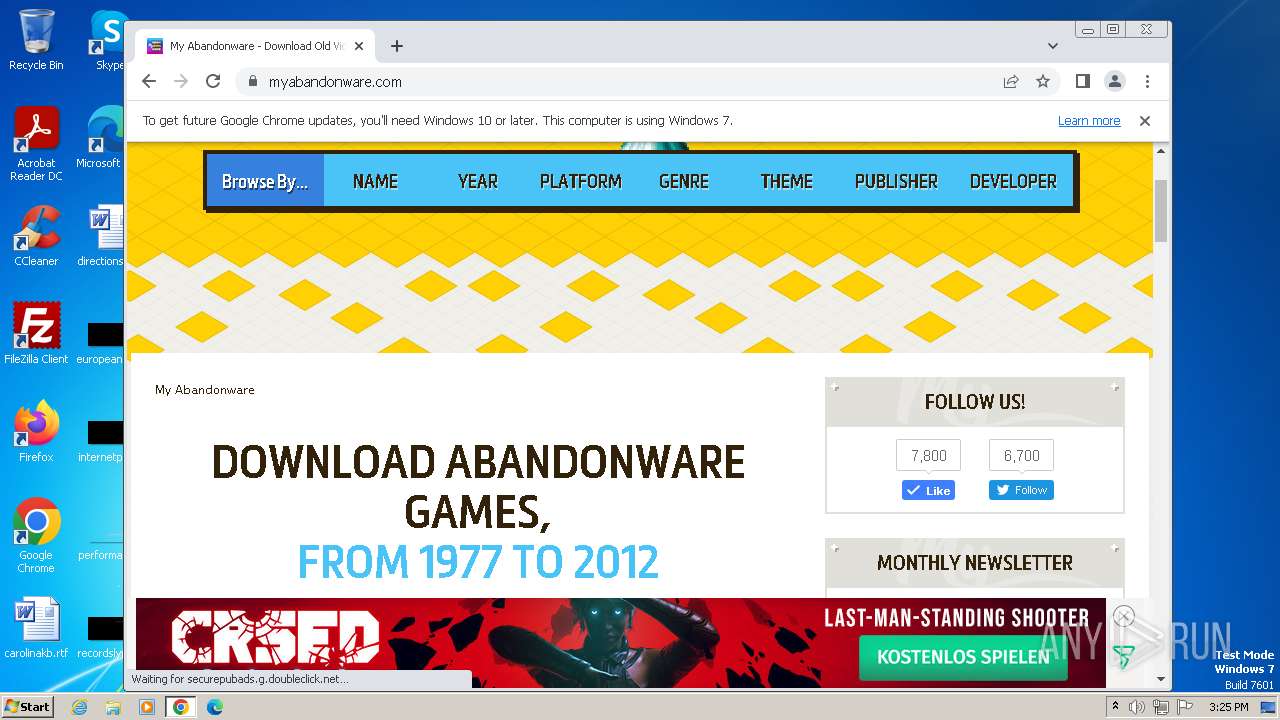The width and height of the screenshot is (1280, 720).
Task: Browse games by NAME
Action: click(x=375, y=181)
